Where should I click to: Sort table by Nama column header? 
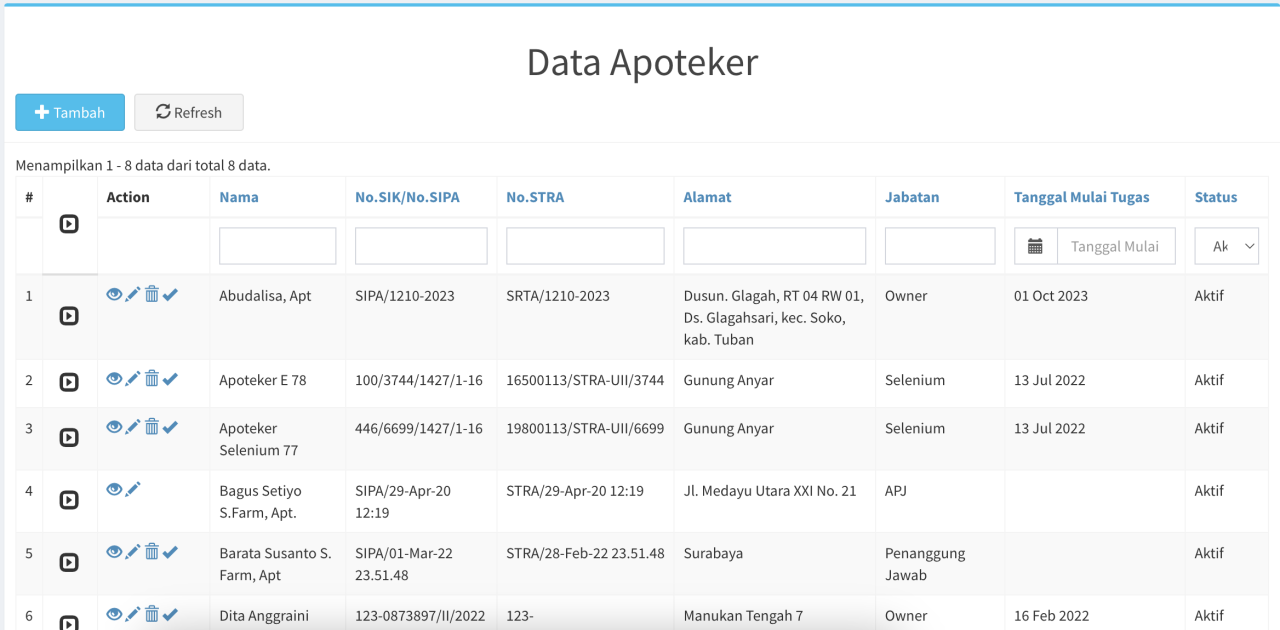point(239,197)
